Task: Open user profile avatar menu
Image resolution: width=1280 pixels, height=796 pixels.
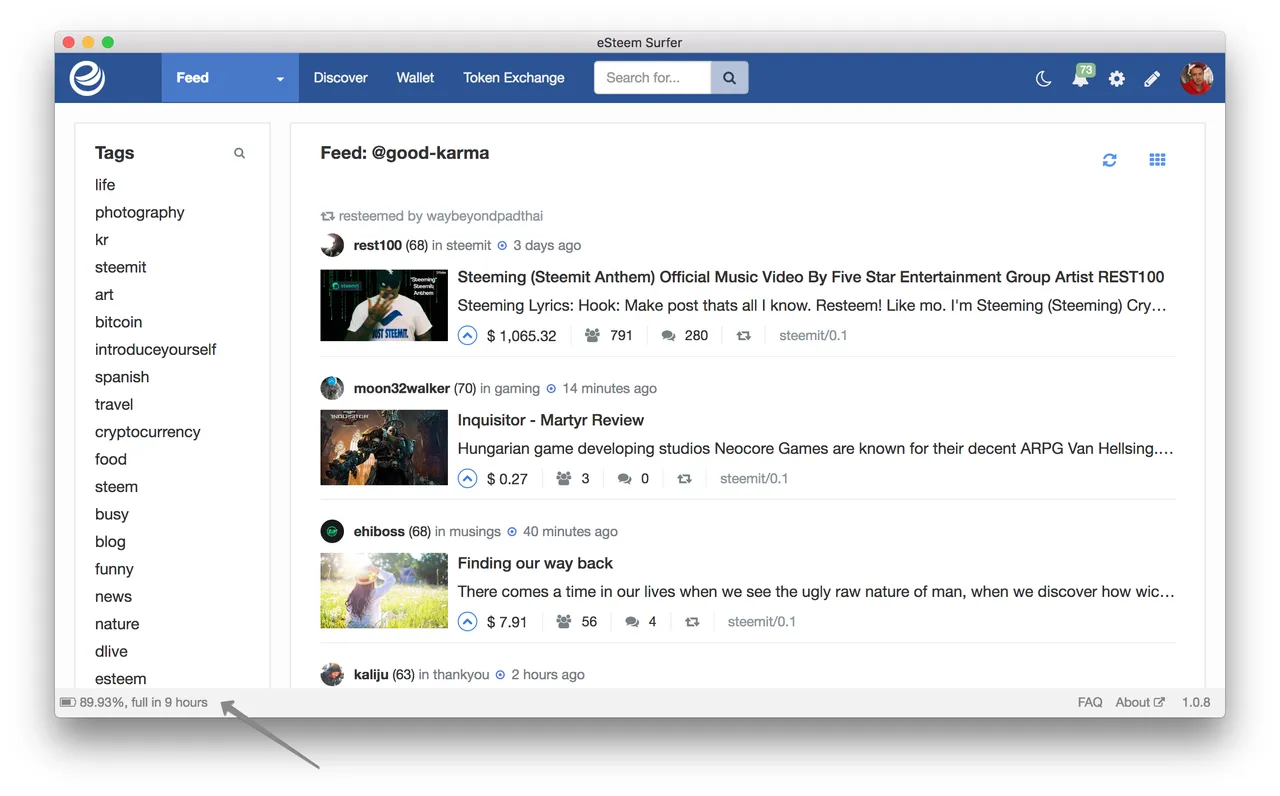Action: (1196, 78)
